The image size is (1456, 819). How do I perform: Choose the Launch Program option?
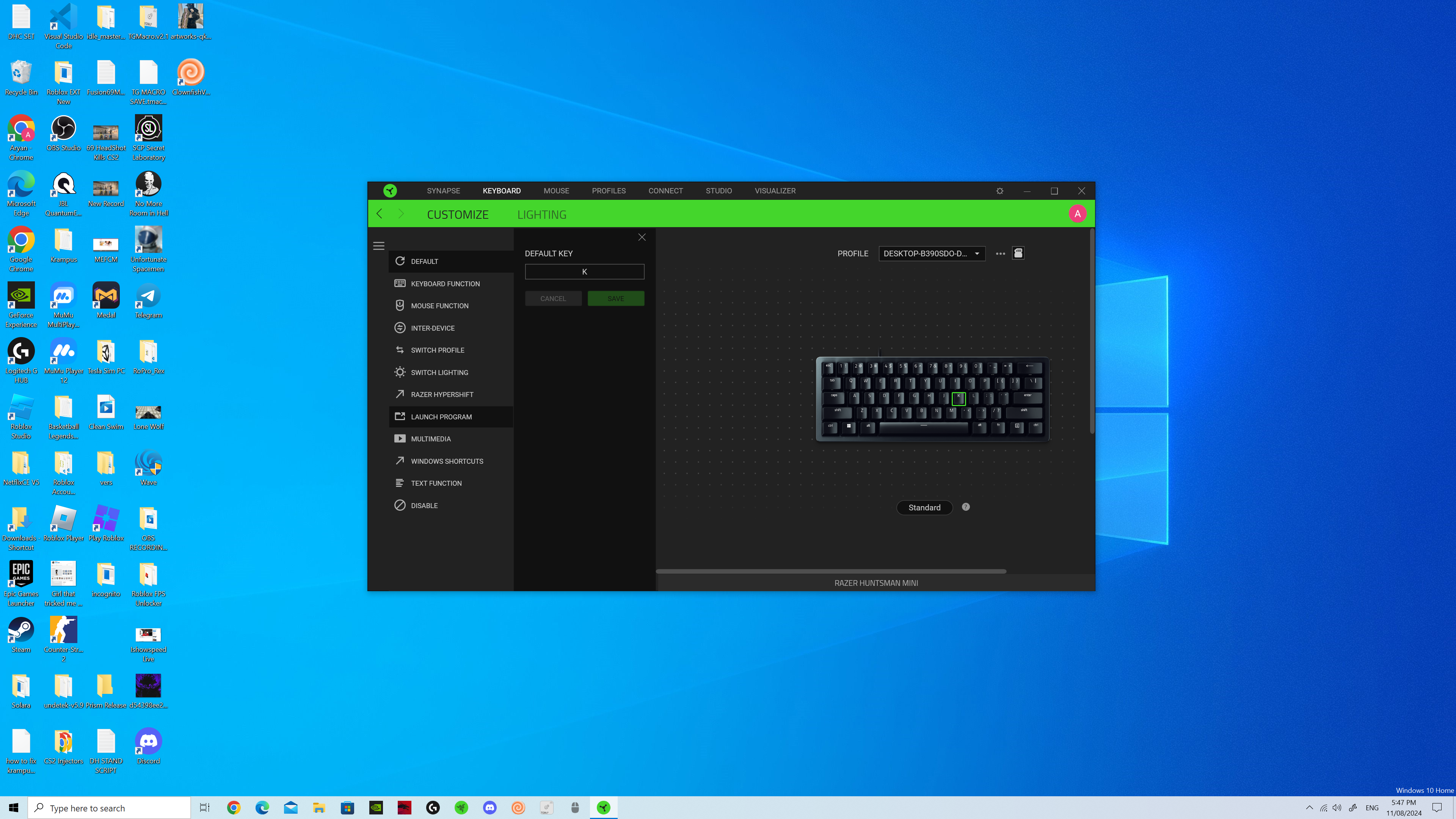[441, 417]
